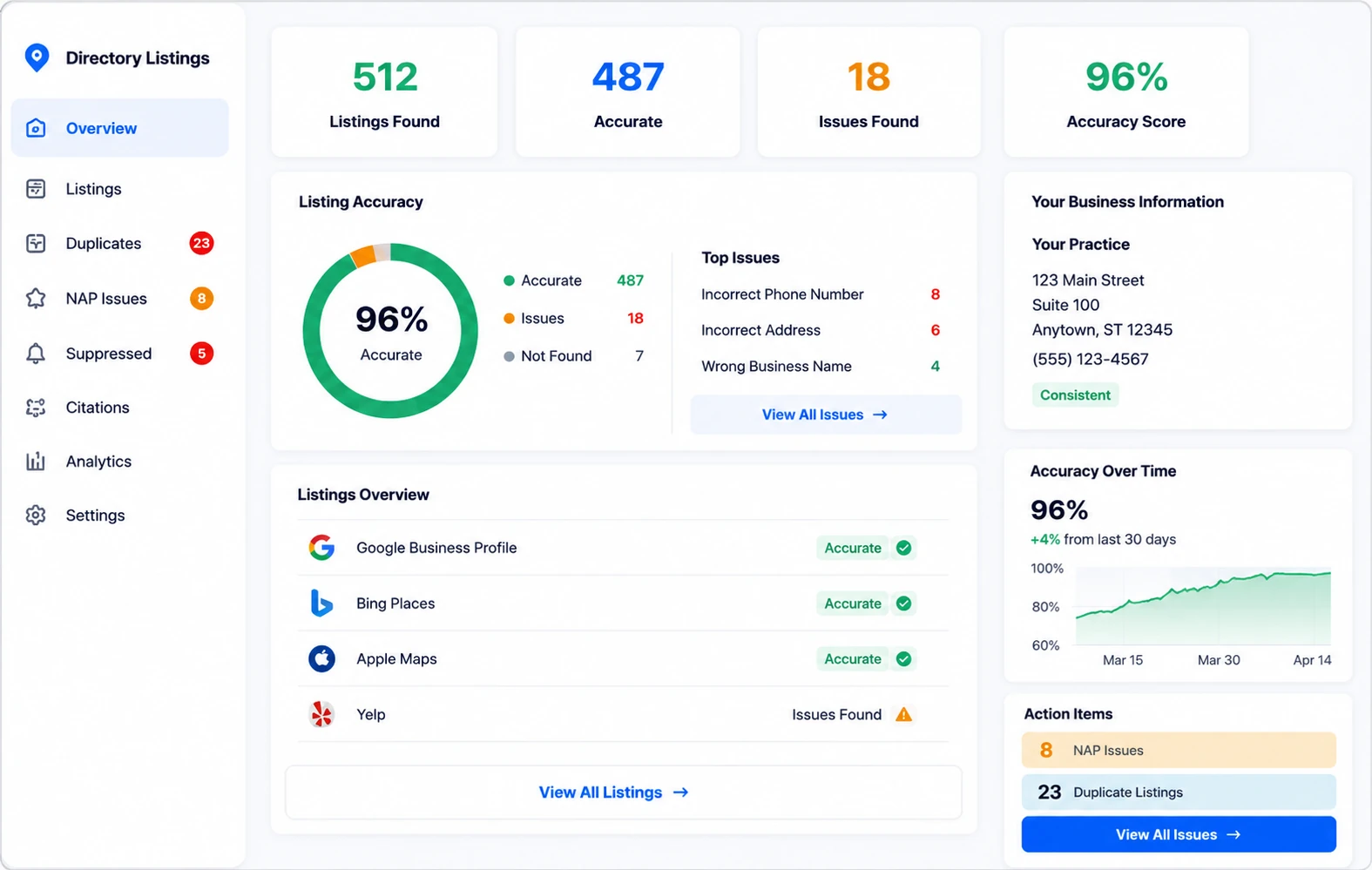Click the Duplicates sidebar icon
Viewport: 1372px width, 870px height.
[36, 243]
